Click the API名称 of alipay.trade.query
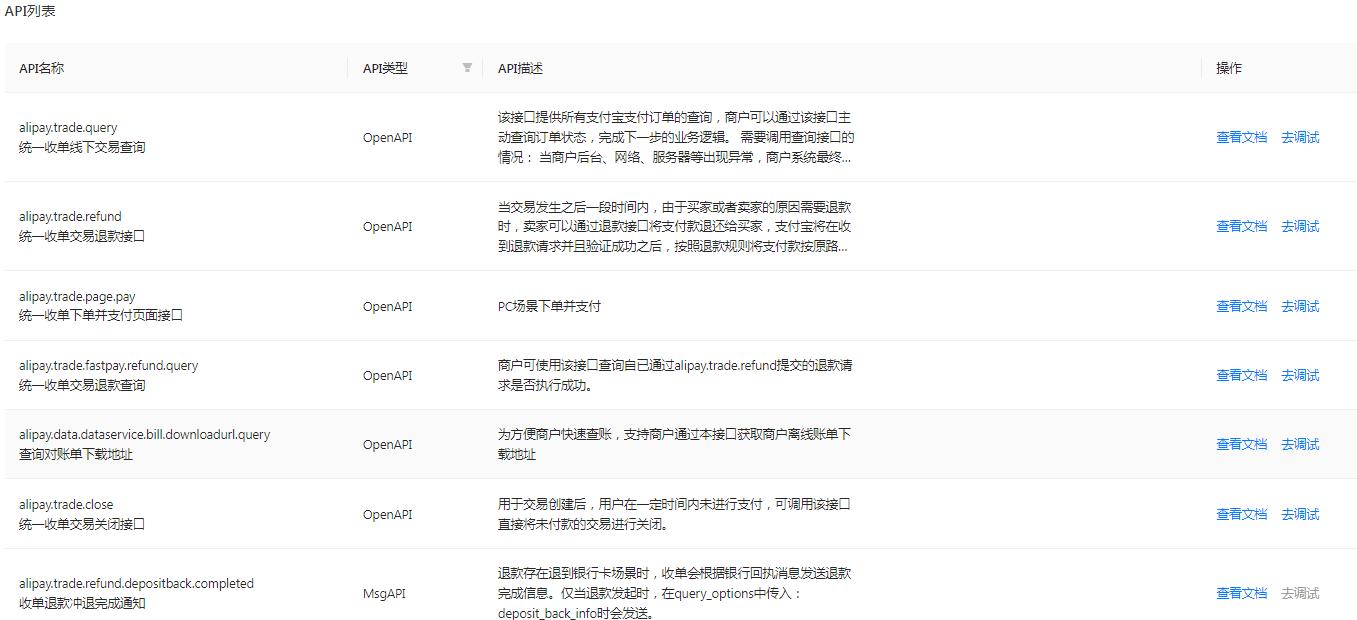1357x620 pixels. [70, 127]
